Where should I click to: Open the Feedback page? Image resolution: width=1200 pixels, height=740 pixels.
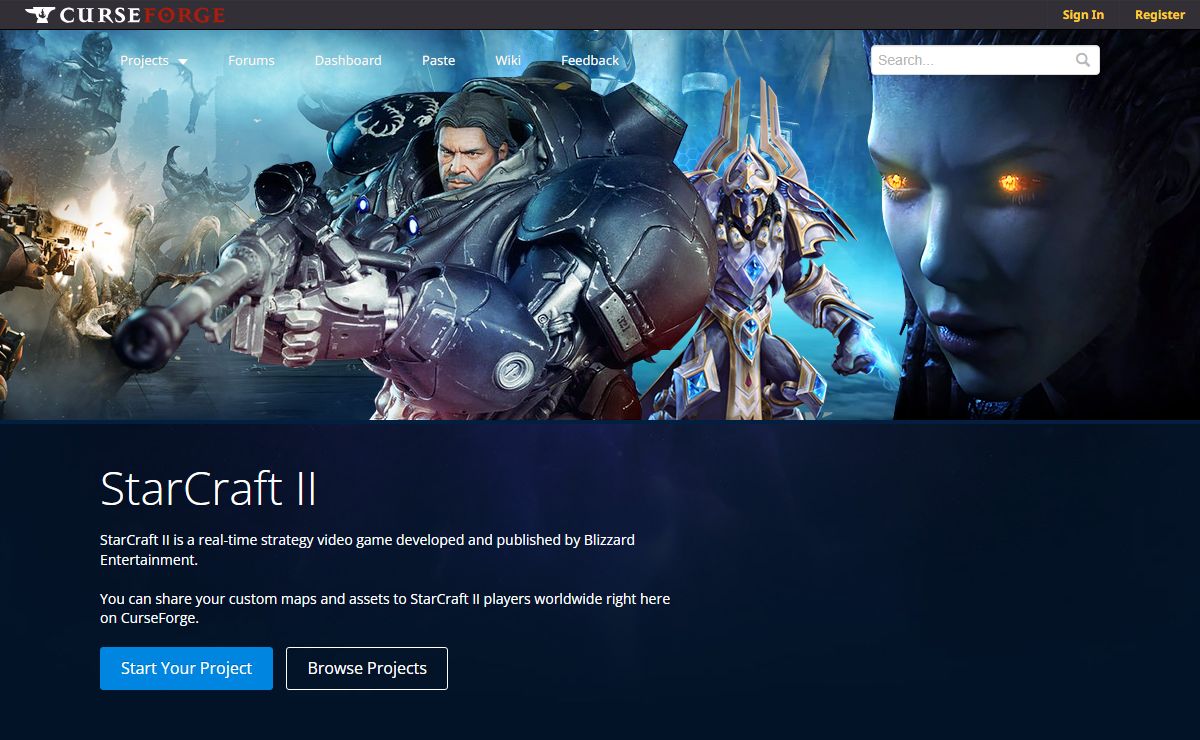point(590,60)
